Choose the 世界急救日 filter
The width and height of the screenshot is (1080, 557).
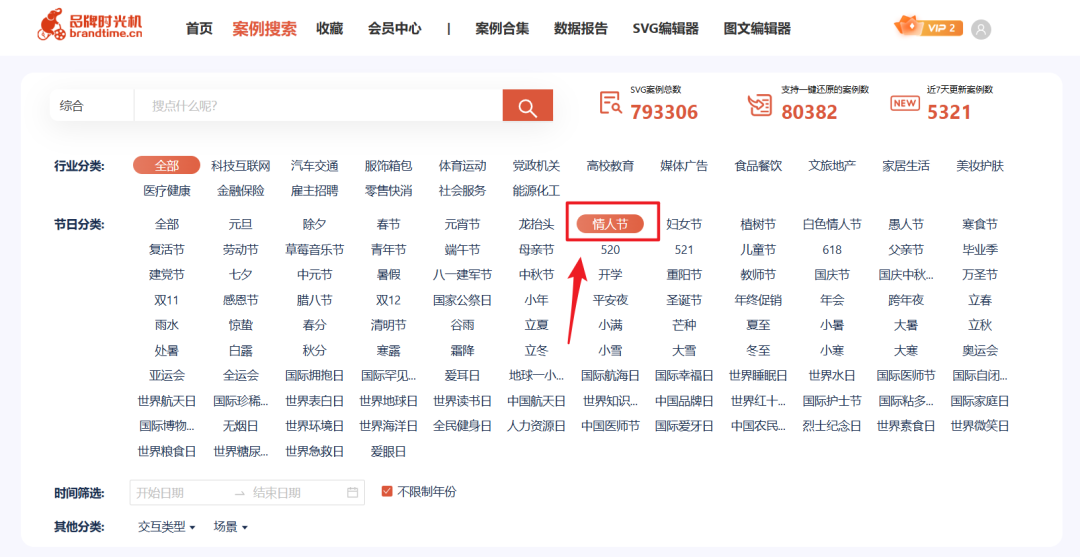(314, 452)
